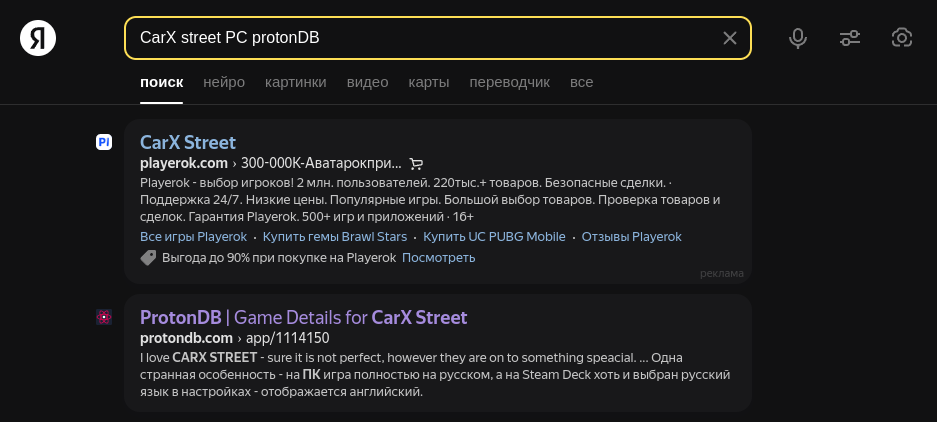This screenshot has height=422, width=937.
Task: Click the Playerok ad description text
Action: click(430, 199)
